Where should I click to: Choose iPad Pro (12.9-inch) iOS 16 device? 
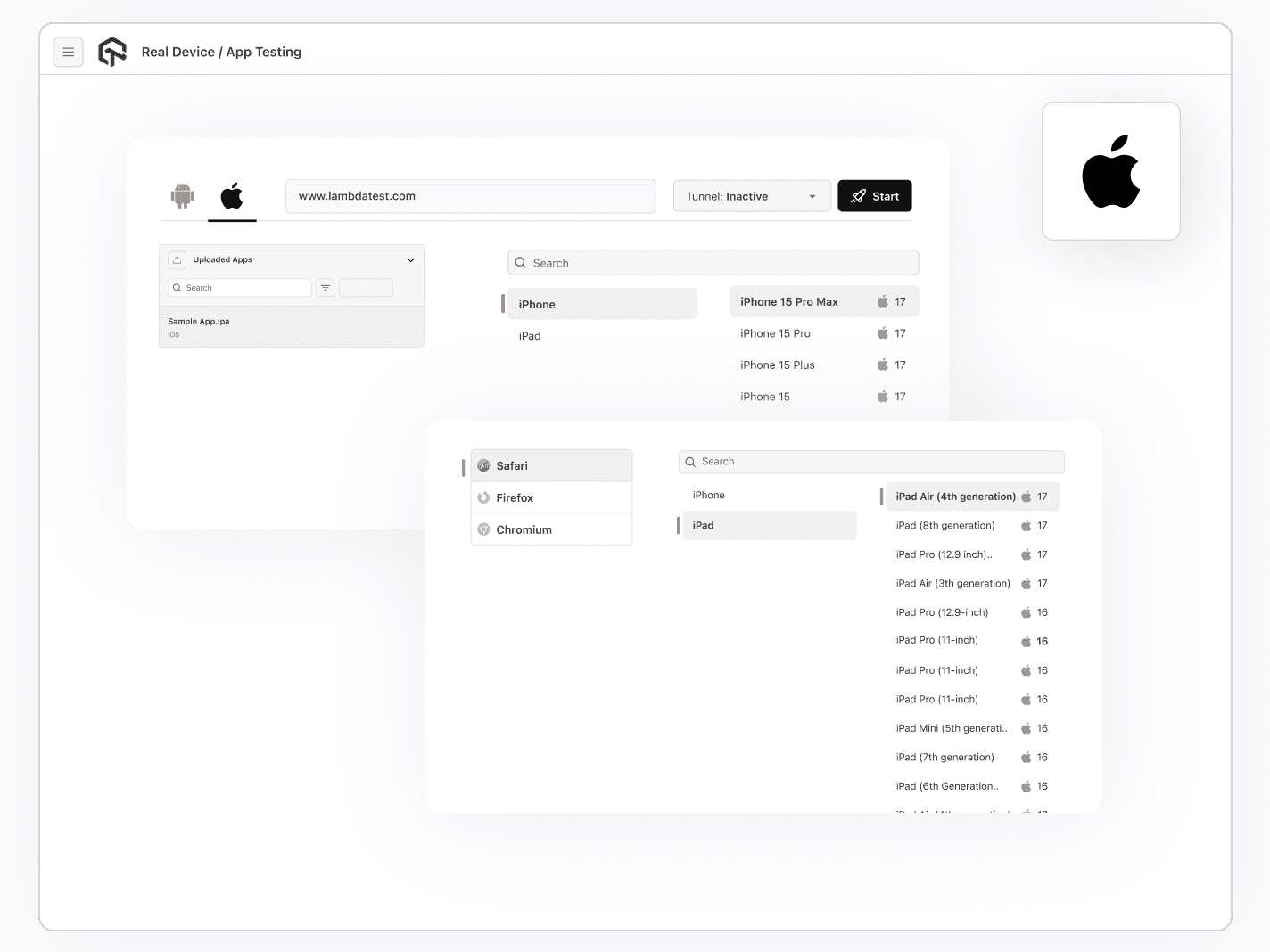point(972,612)
